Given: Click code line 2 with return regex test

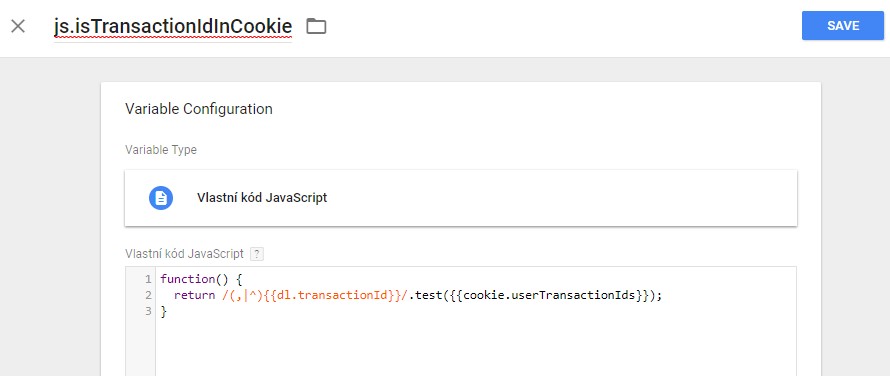Looking at the screenshot, I should point(418,295).
